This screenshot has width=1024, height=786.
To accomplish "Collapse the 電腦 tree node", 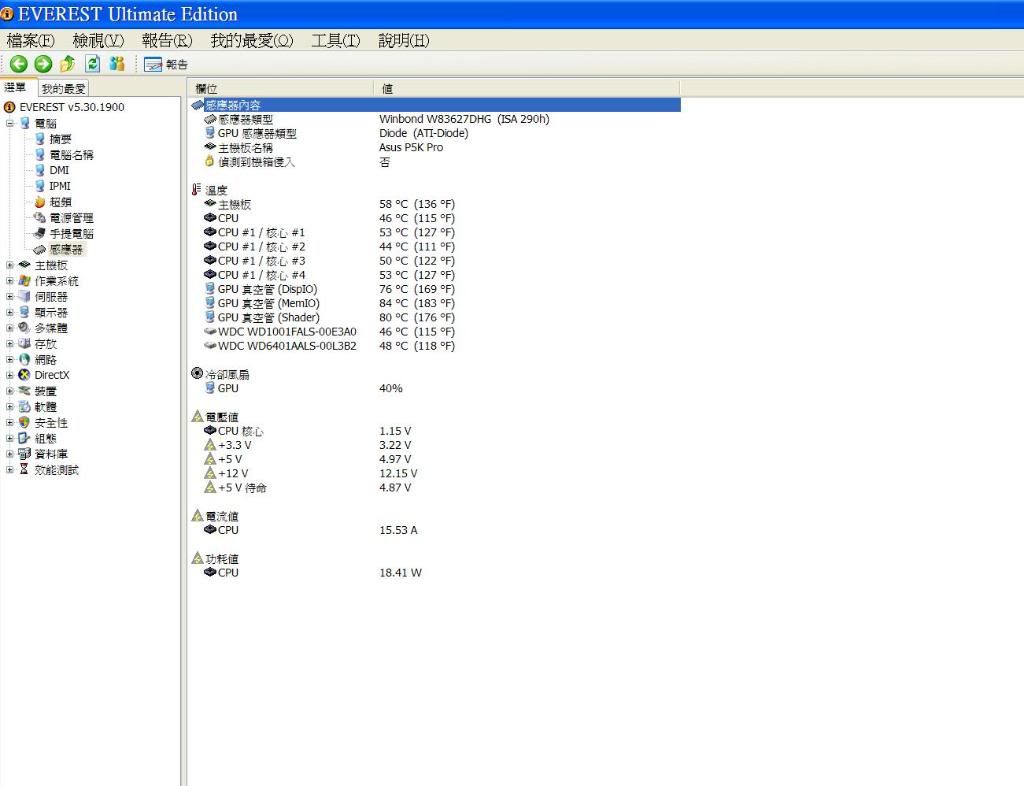I will 10,123.
